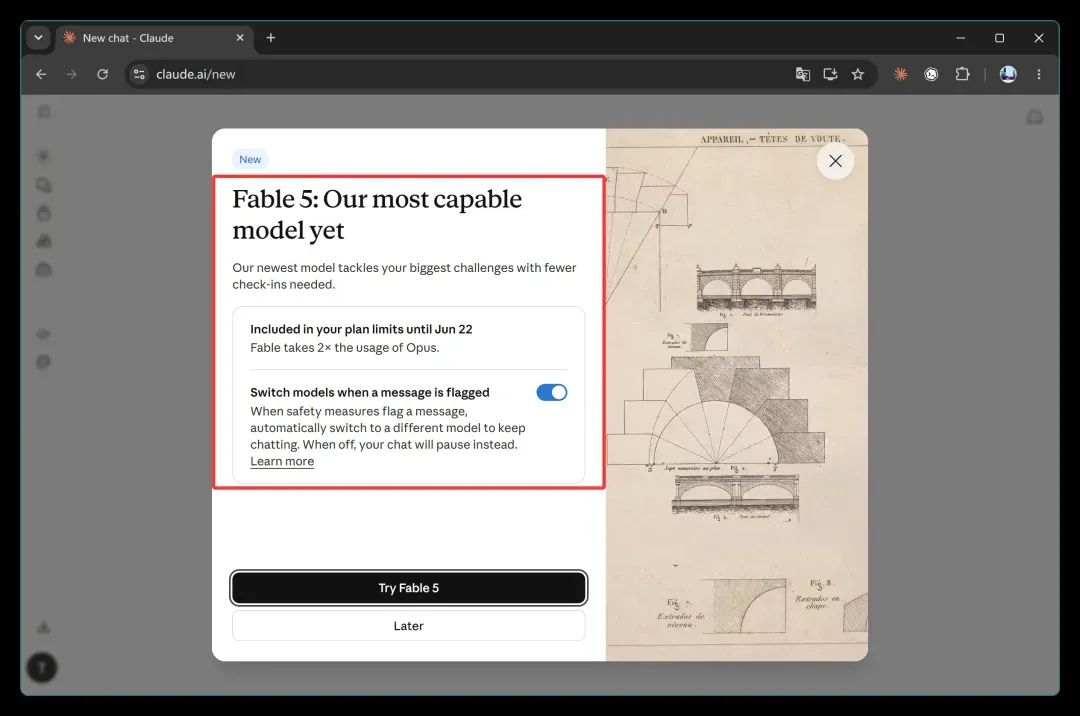Maximize the Chrome window
This screenshot has height=716, width=1080.
tap(999, 38)
